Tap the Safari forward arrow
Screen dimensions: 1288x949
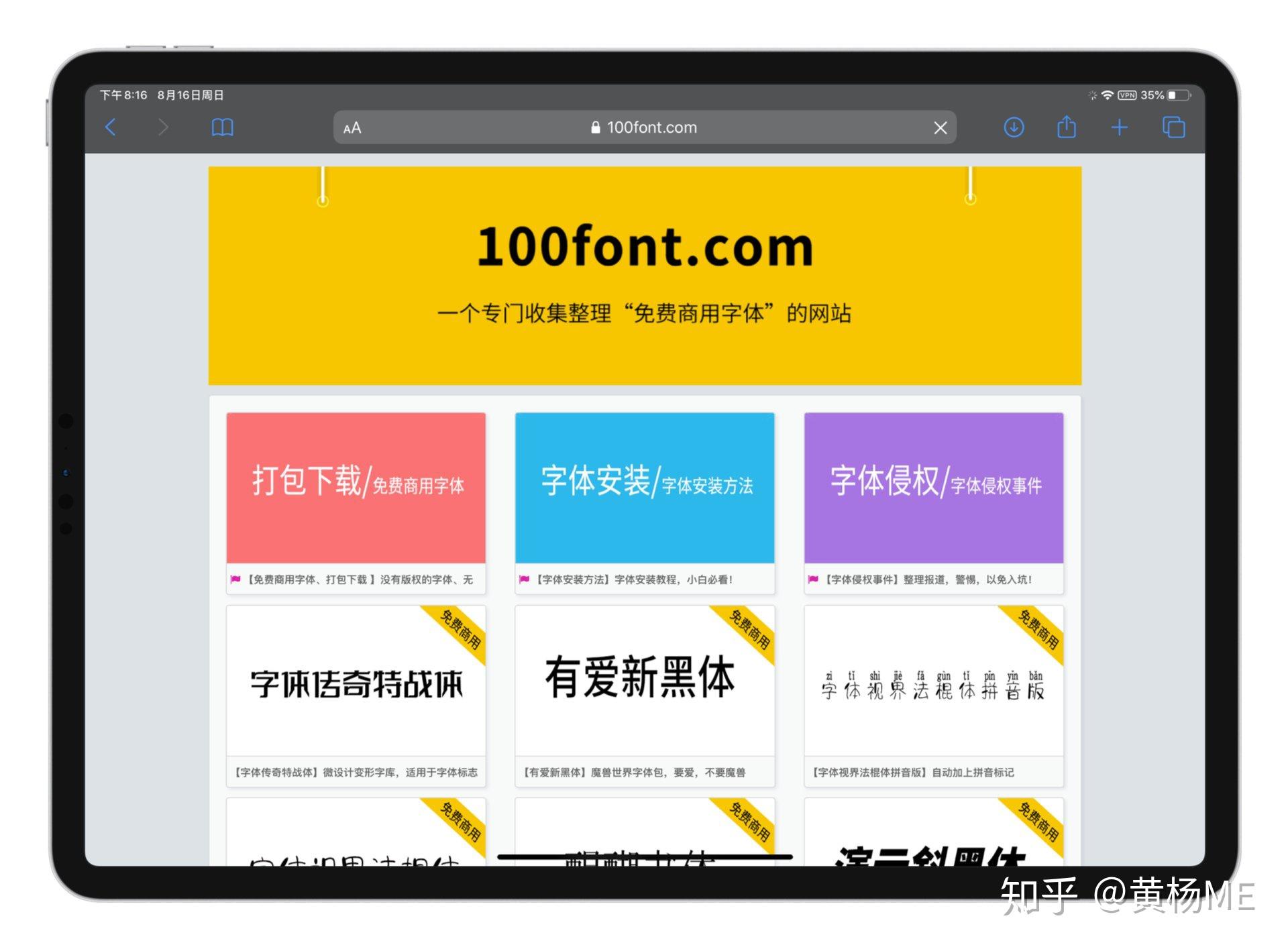(x=162, y=127)
